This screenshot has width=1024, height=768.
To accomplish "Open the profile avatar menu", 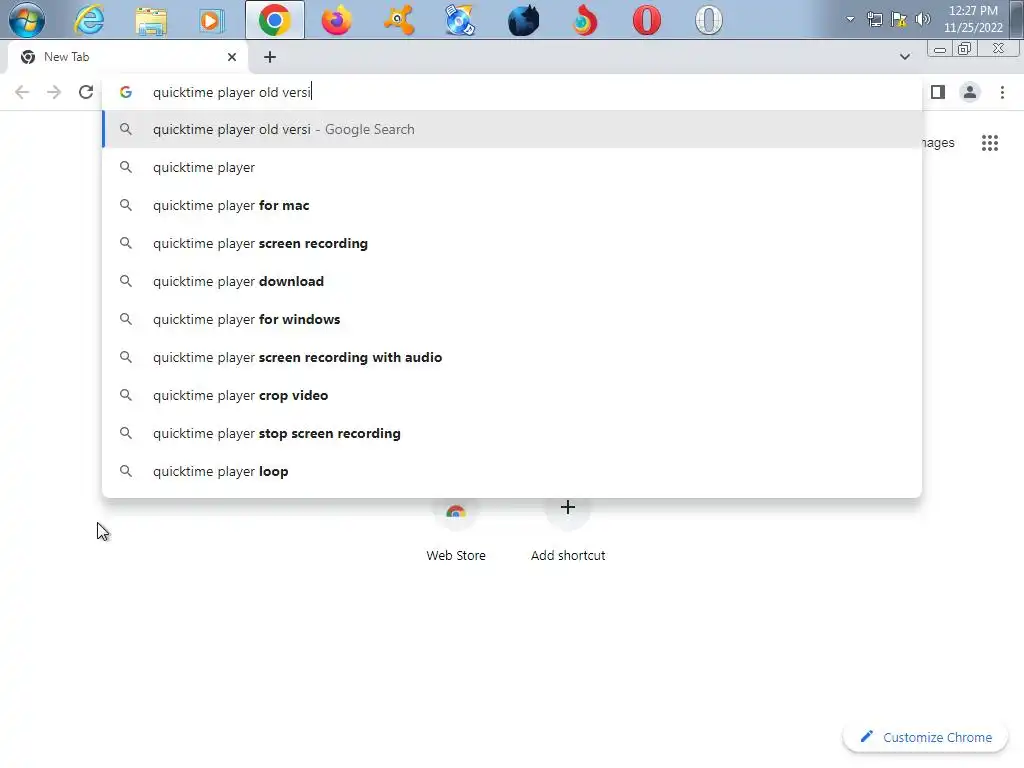I will click(970, 92).
